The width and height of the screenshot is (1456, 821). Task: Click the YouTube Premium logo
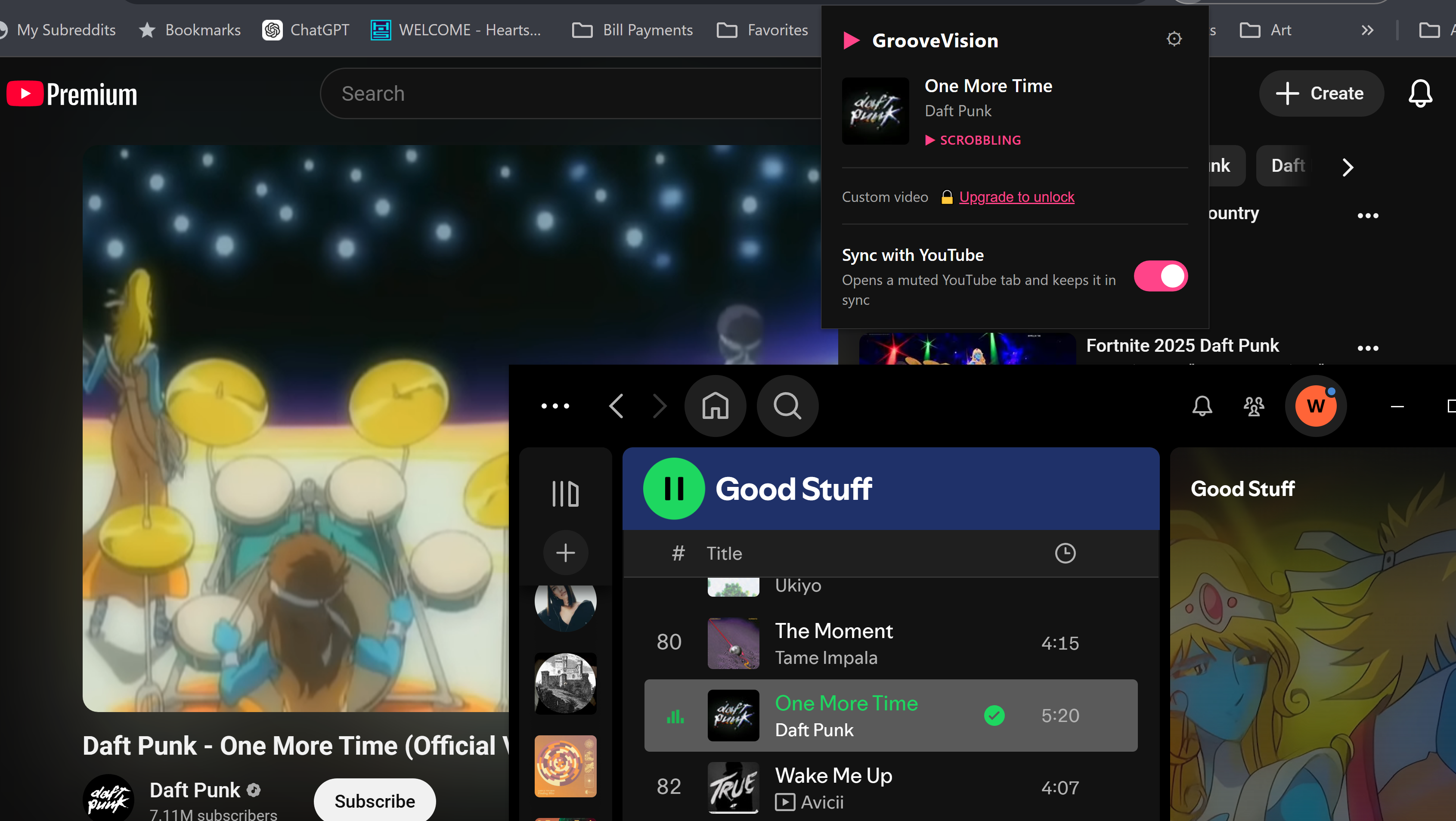click(72, 94)
